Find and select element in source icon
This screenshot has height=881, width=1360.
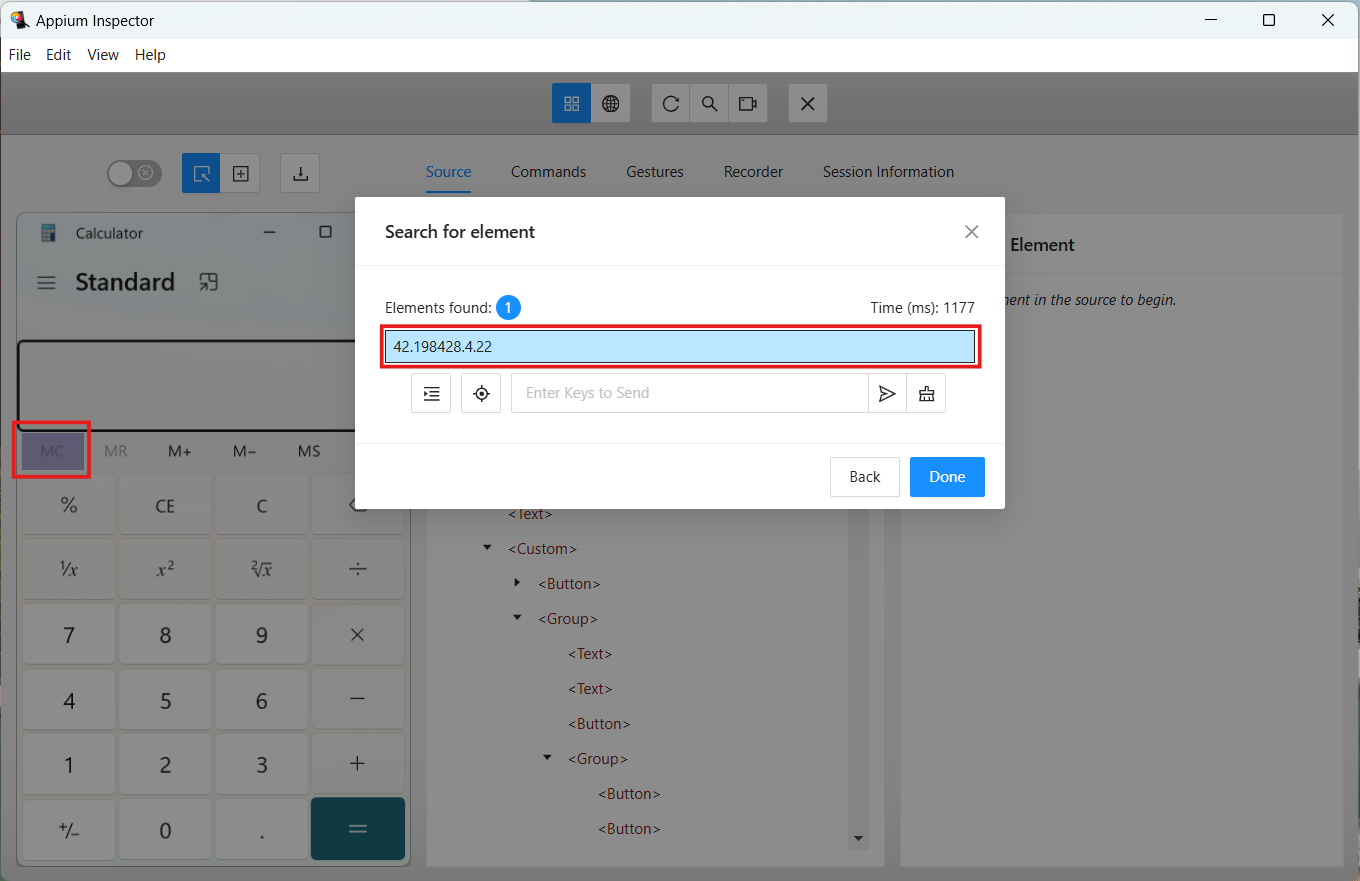pyautogui.click(x=431, y=393)
